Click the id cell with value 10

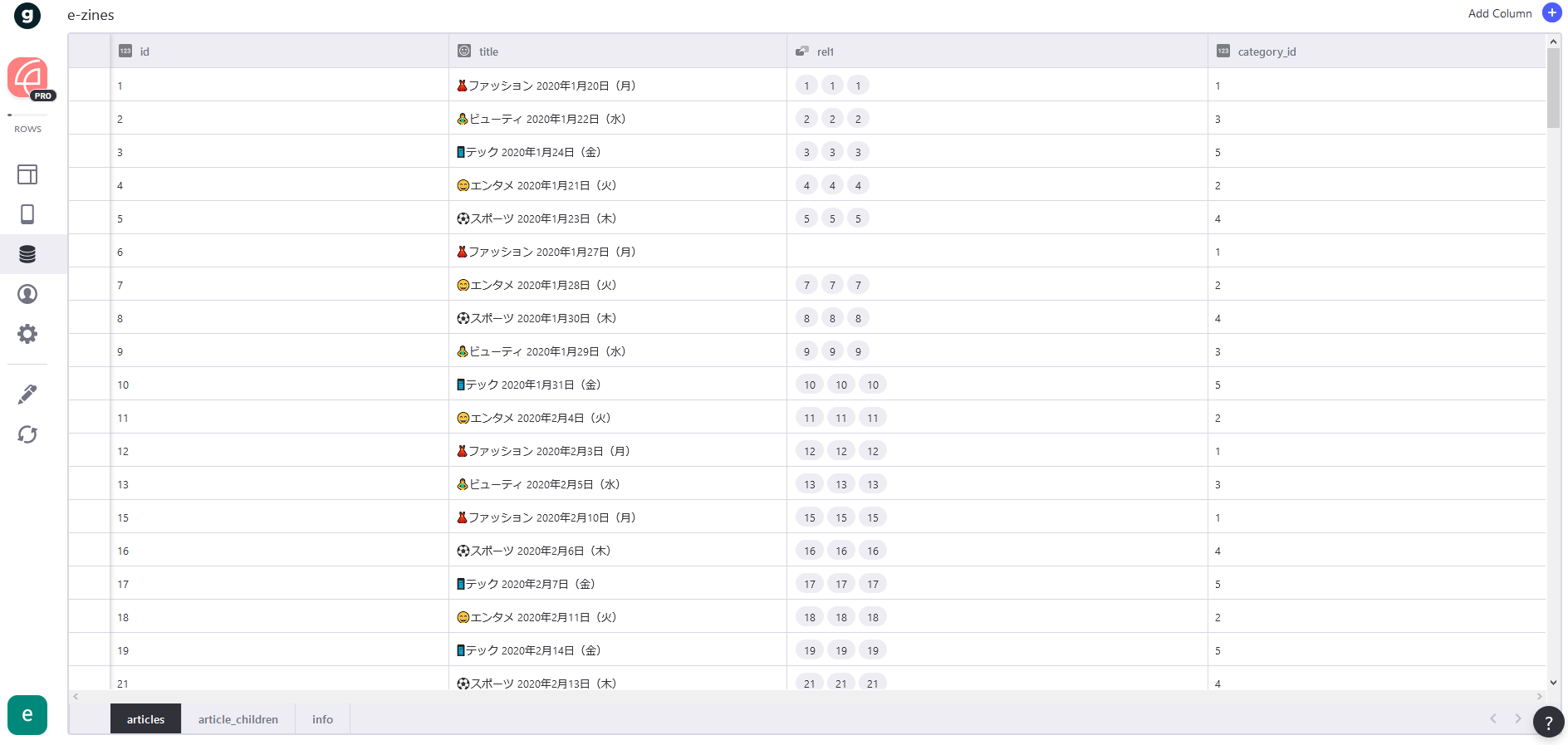coord(280,385)
